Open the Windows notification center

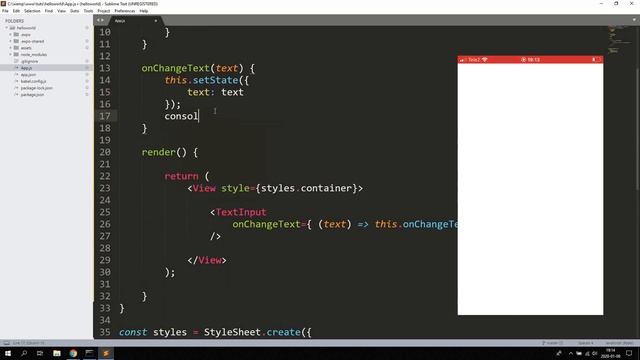pos(629,353)
